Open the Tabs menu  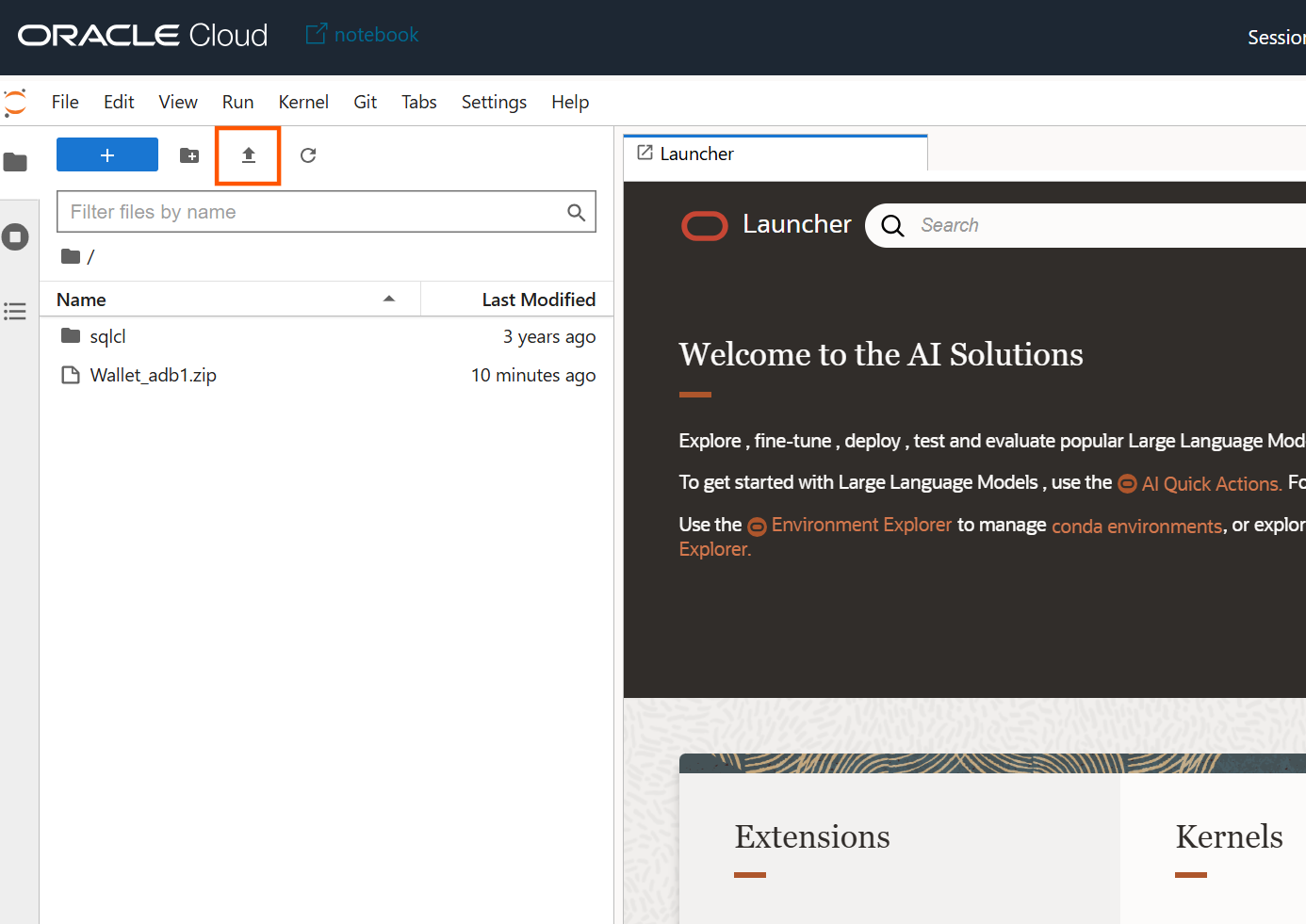[x=419, y=102]
